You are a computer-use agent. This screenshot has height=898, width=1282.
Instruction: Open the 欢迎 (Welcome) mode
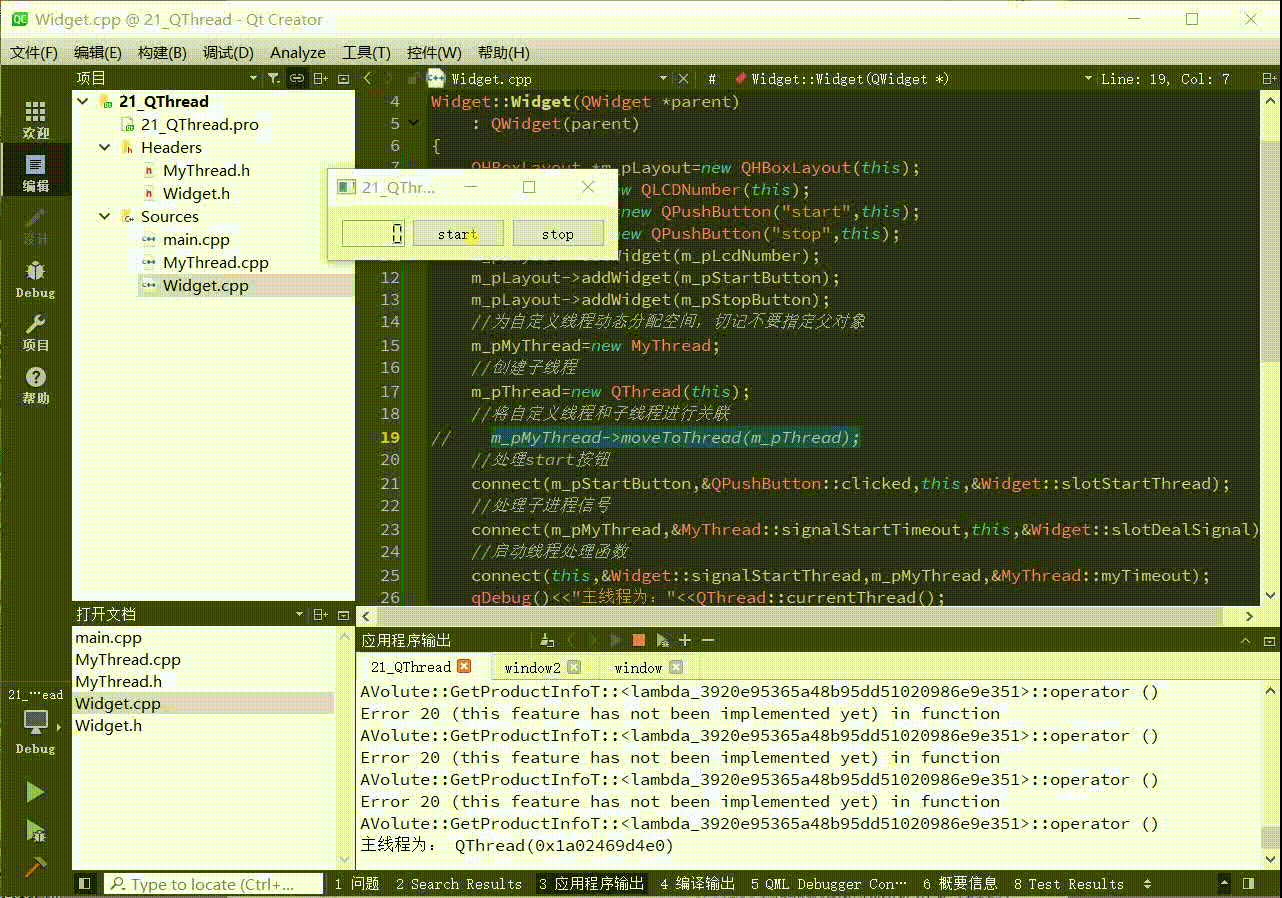35,120
